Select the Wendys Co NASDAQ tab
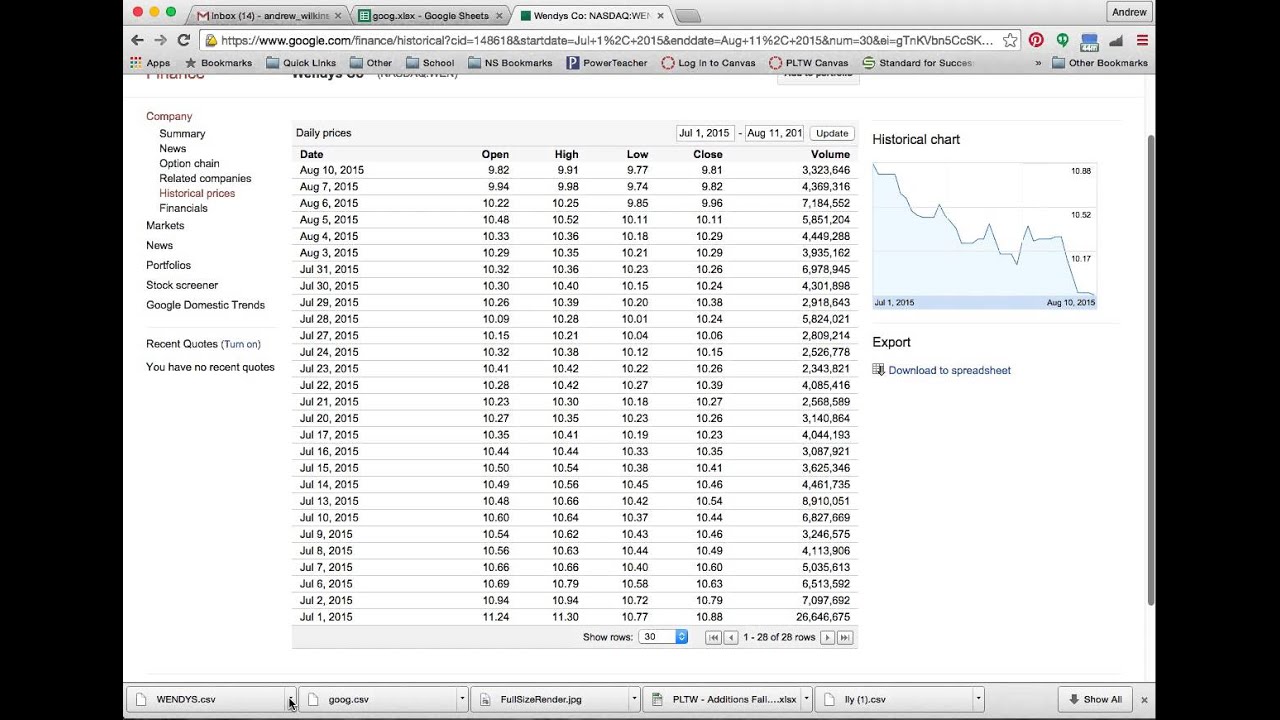The width and height of the screenshot is (1280, 720). point(590,15)
